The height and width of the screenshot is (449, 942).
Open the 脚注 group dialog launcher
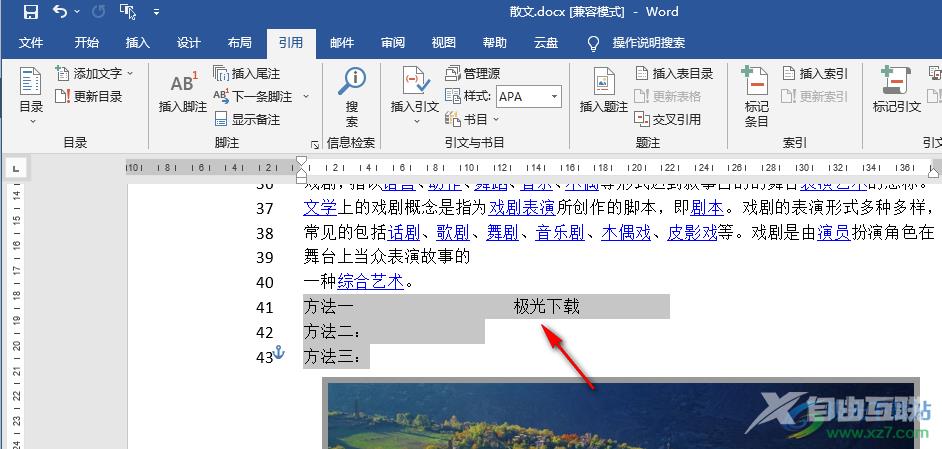315,144
